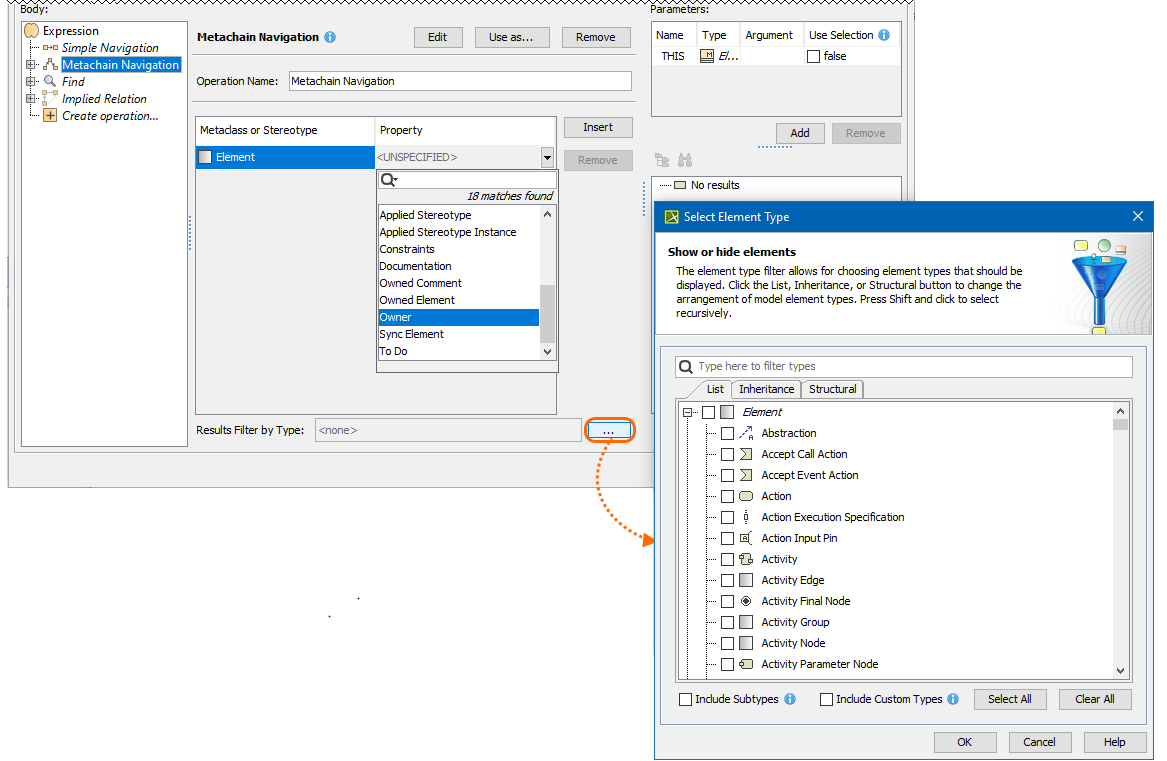1167x761 pixels.
Task: Click the Results Filter by Type field
Action: [448, 430]
